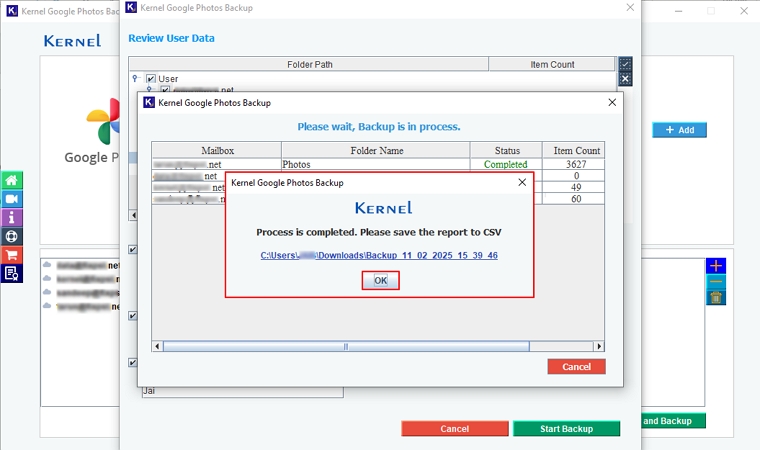Click the Folder Name column header

pos(376,150)
